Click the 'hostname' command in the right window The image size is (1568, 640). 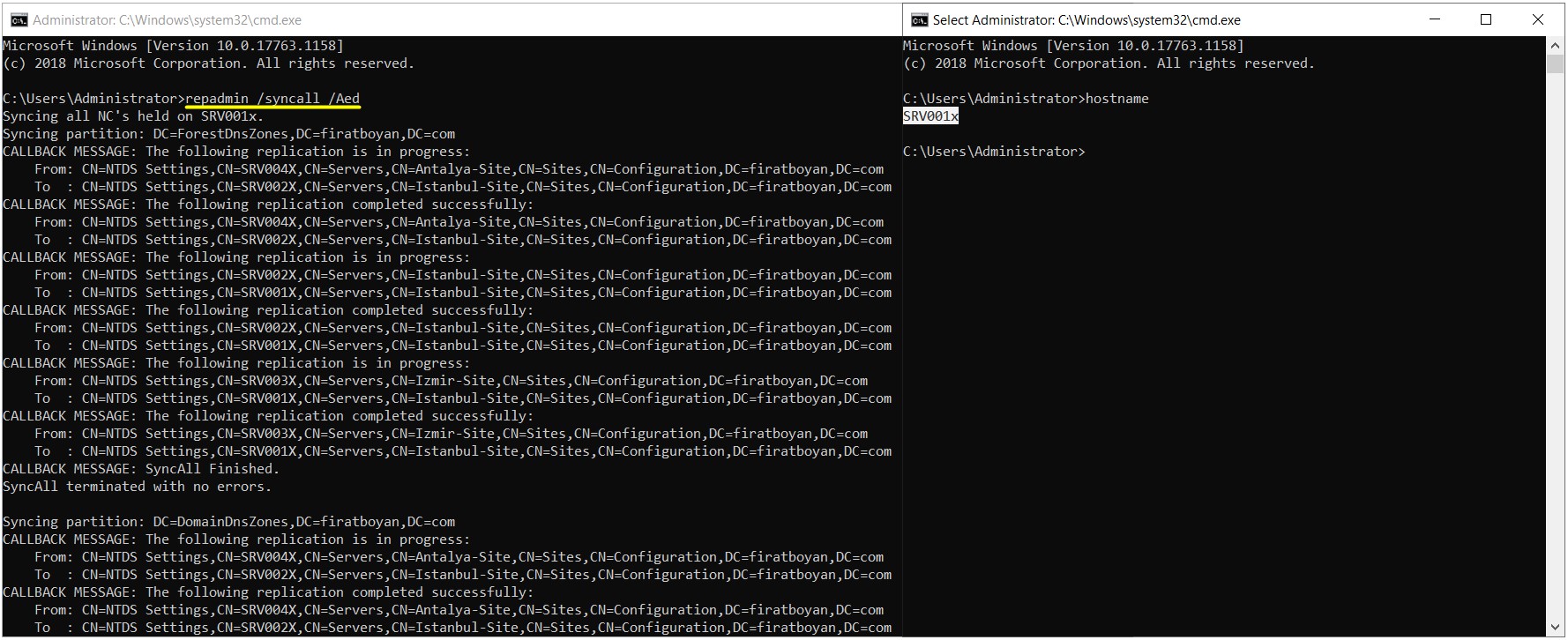(1117, 99)
